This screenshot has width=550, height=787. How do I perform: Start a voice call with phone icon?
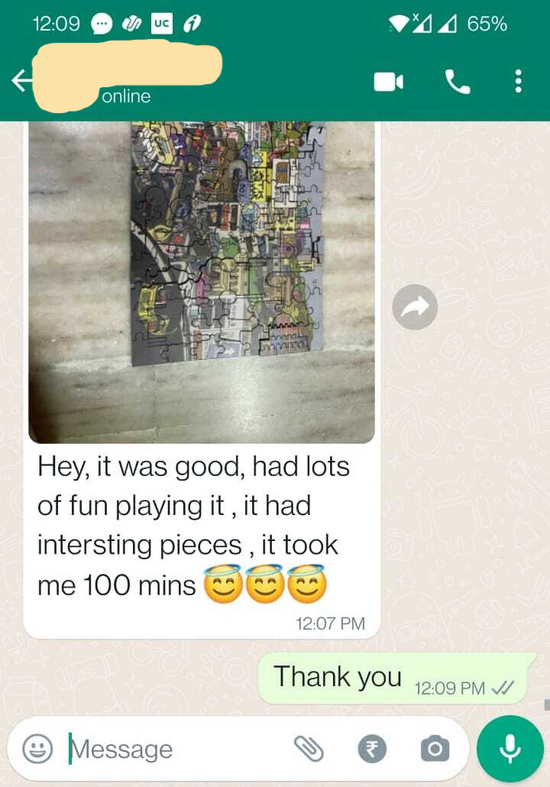457,82
